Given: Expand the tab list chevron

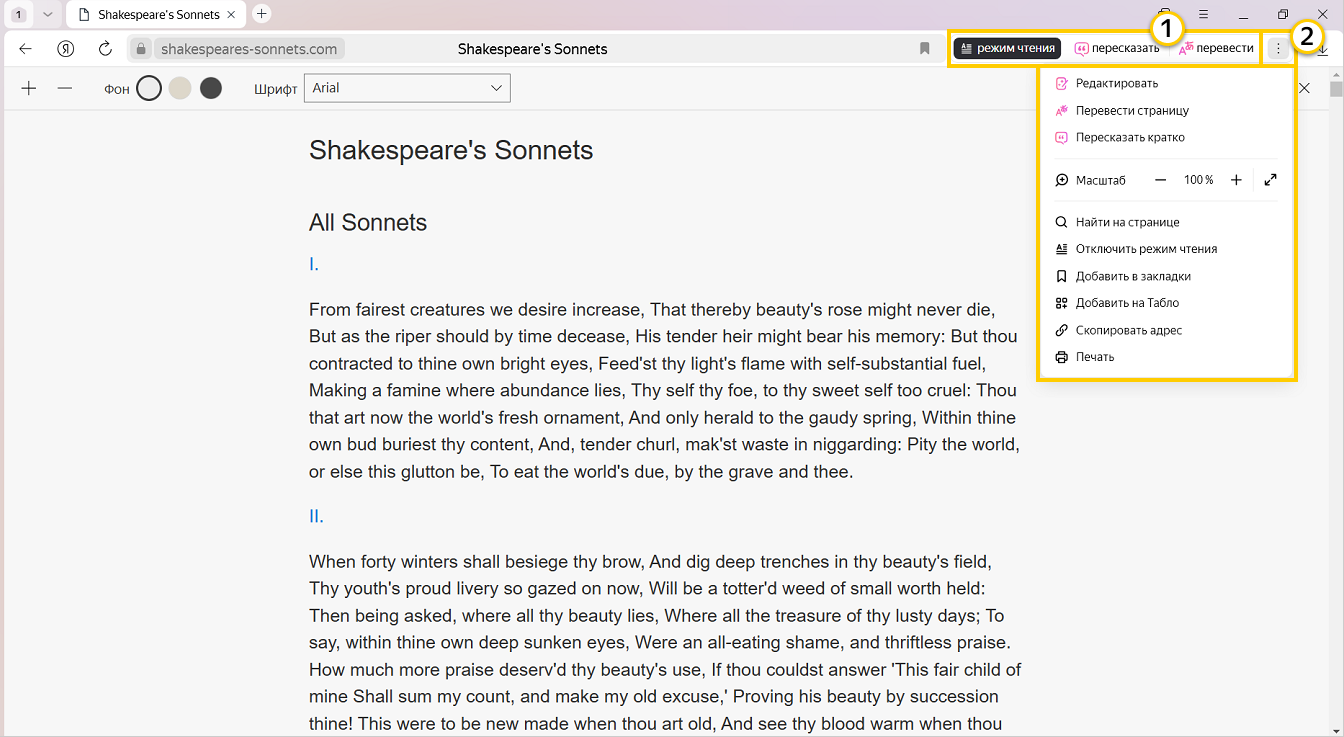Looking at the screenshot, I should pyautogui.click(x=47, y=15).
